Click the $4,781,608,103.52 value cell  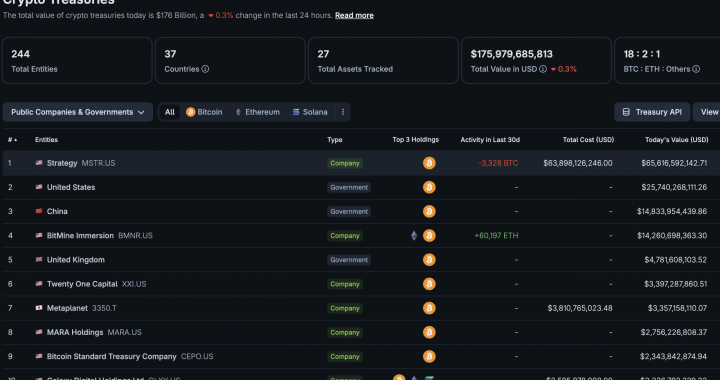(x=675, y=260)
